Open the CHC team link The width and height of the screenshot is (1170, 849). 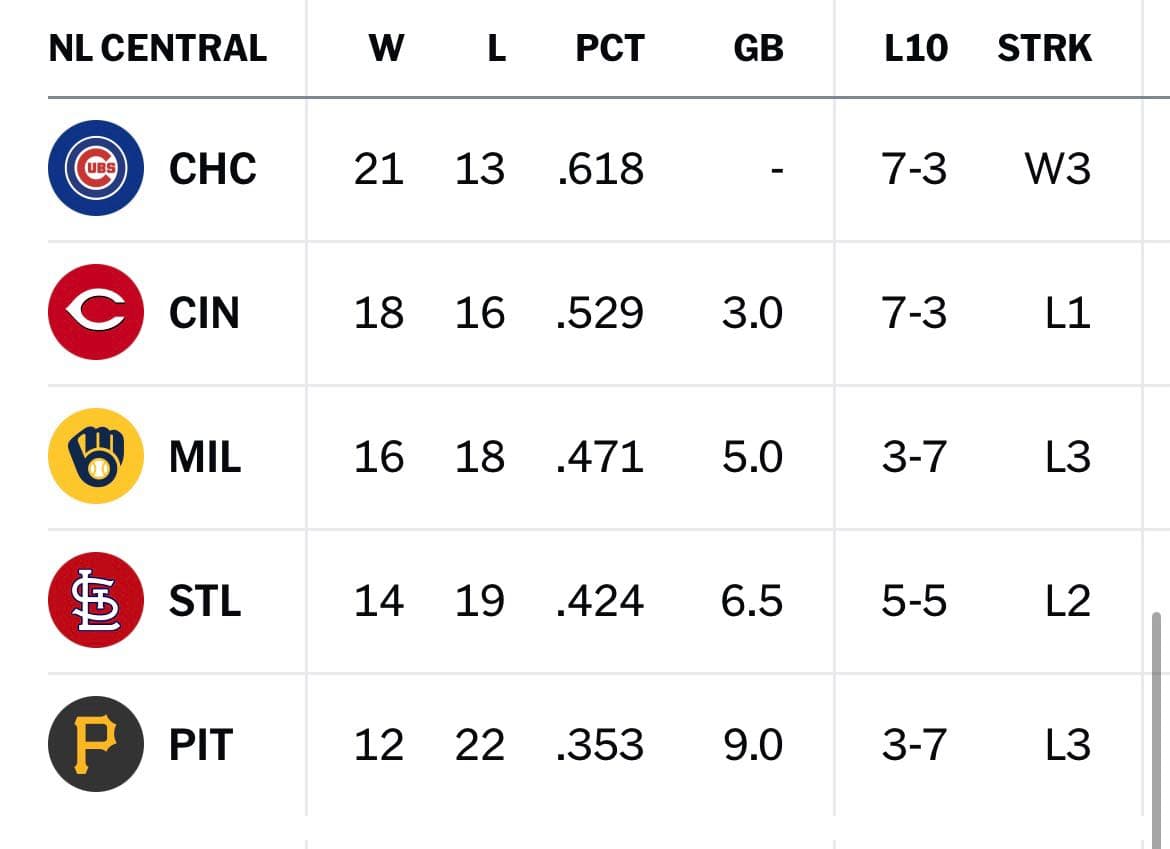click(212, 168)
